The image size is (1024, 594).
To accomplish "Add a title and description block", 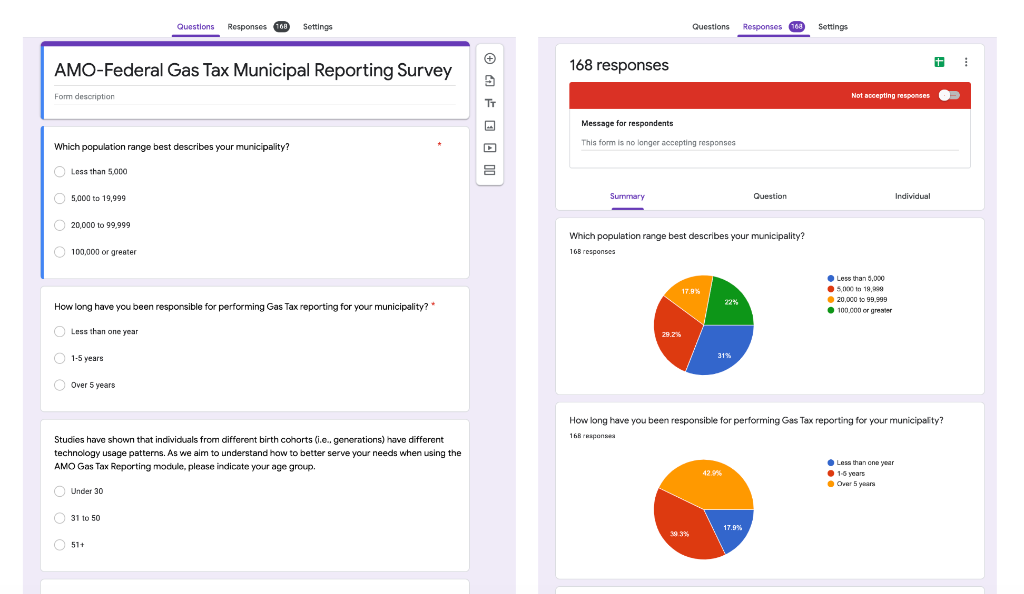I will 490,102.
